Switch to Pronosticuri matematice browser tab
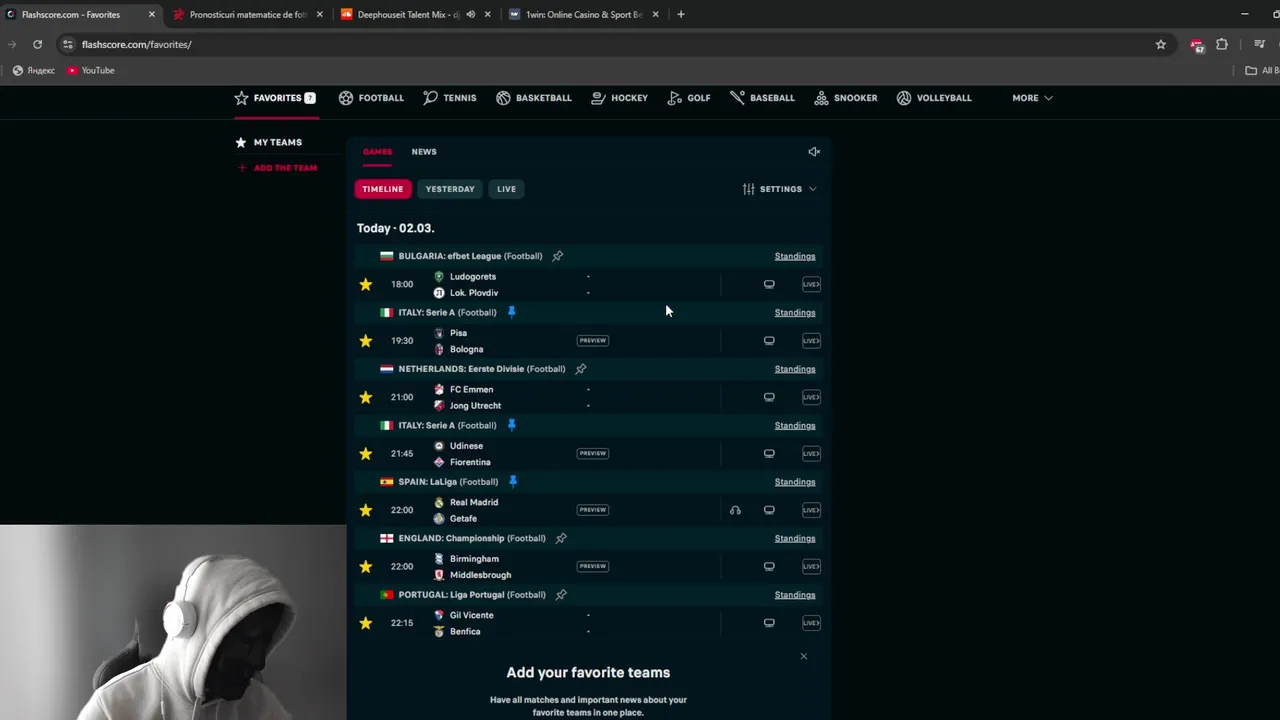The image size is (1280, 720). [x=246, y=15]
